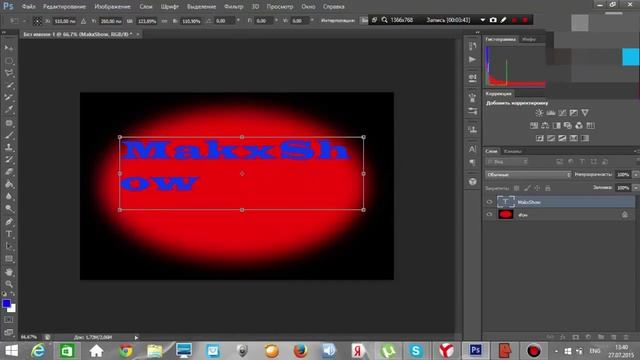
Task: Open background color white swatch
Action: coord(13,309)
